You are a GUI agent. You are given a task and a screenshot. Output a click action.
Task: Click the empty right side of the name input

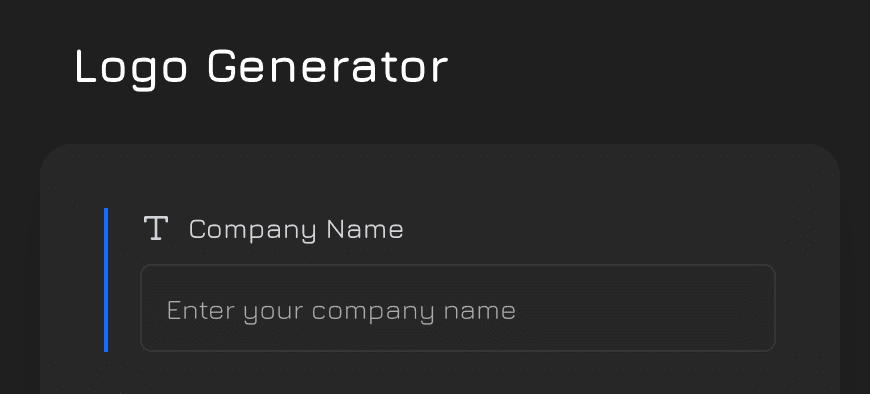point(644,309)
